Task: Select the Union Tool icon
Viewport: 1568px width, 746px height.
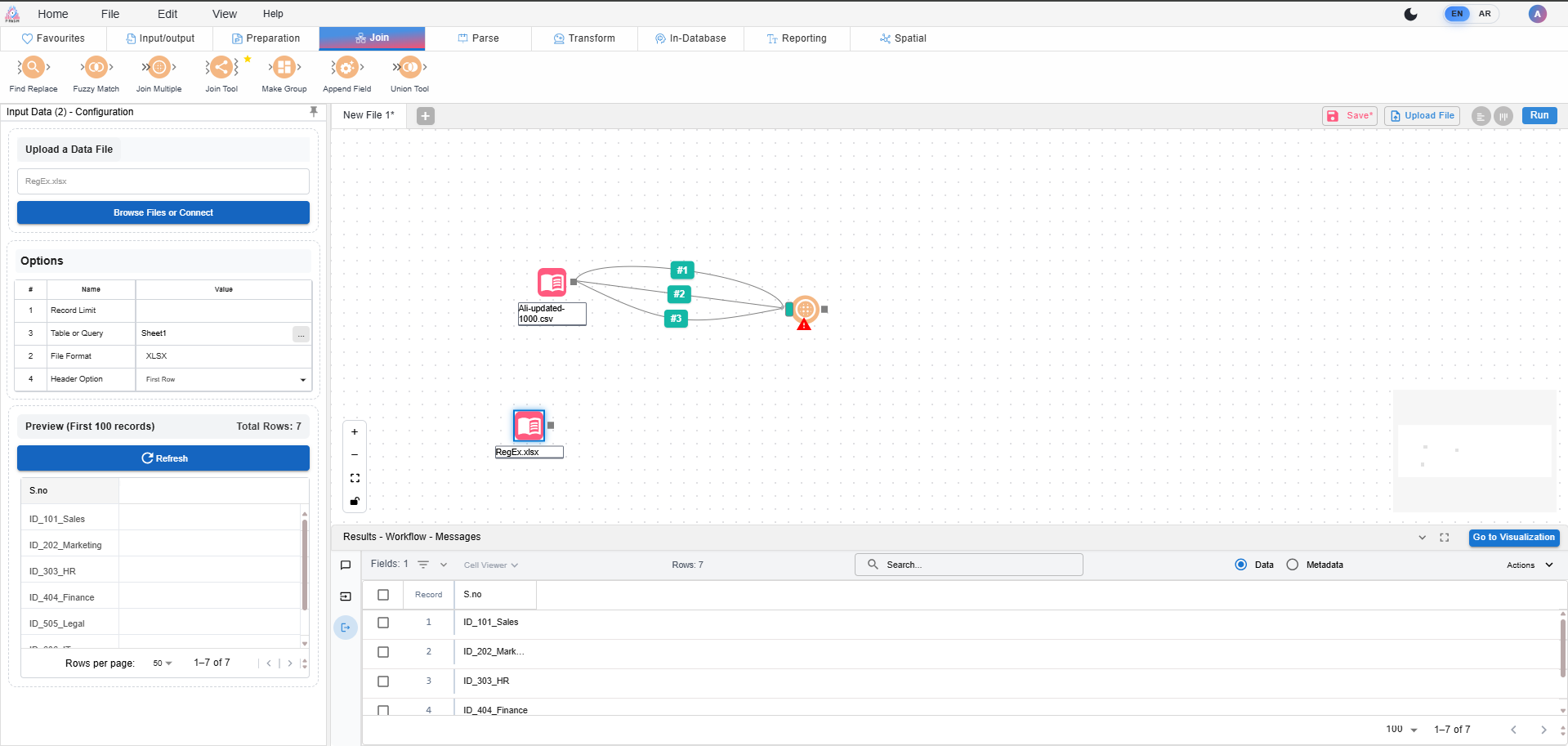Action: click(409, 68)
